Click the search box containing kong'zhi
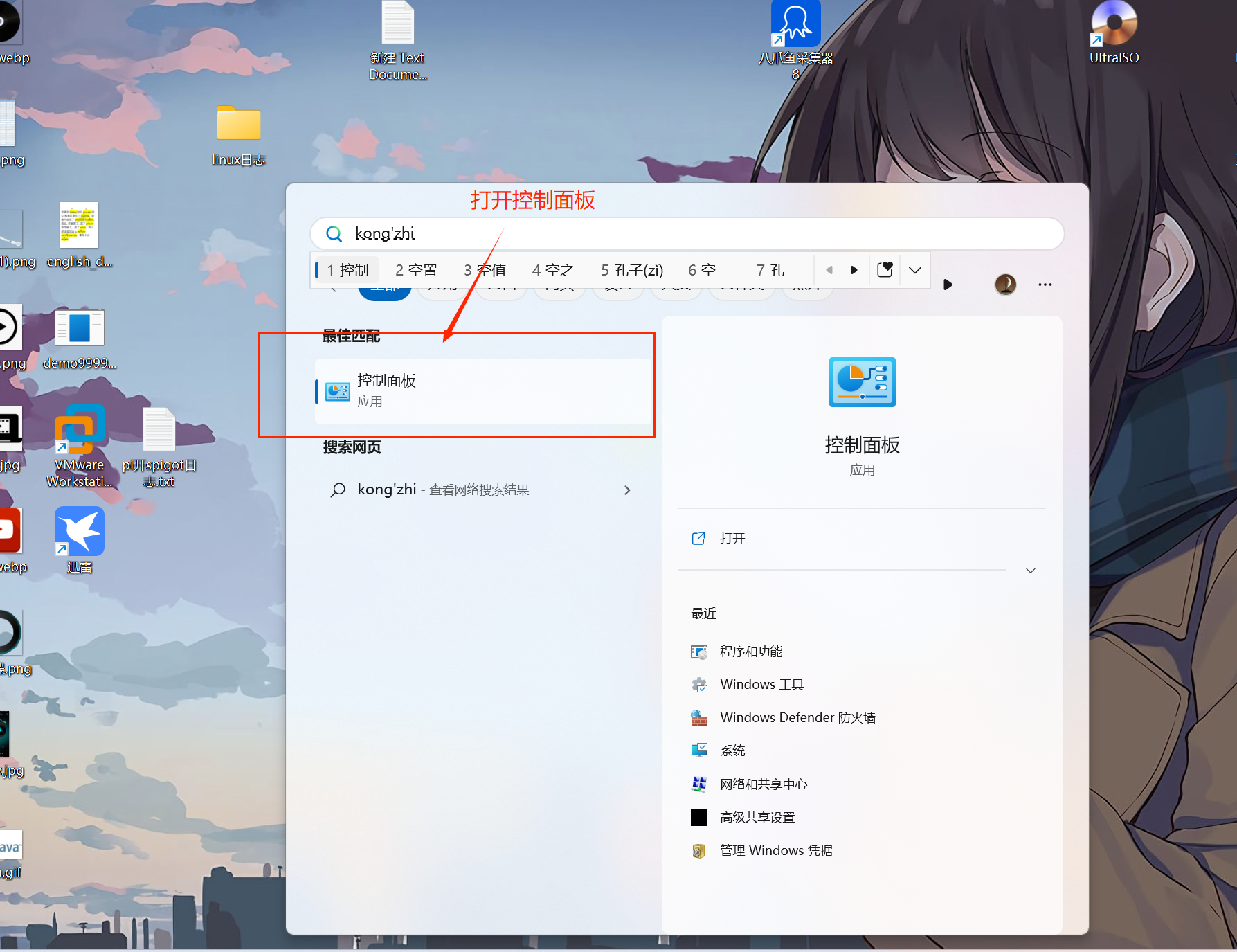 687,234
